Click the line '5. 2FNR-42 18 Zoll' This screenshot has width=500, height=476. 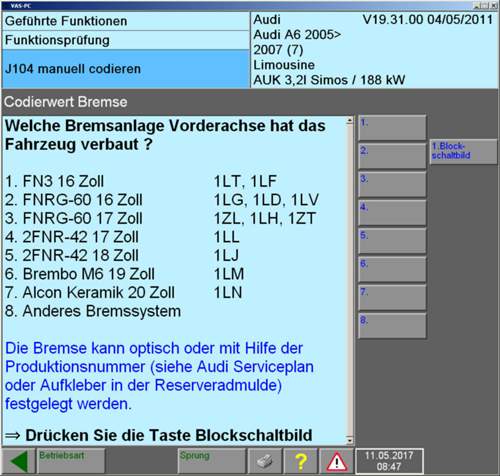point(72,255)
